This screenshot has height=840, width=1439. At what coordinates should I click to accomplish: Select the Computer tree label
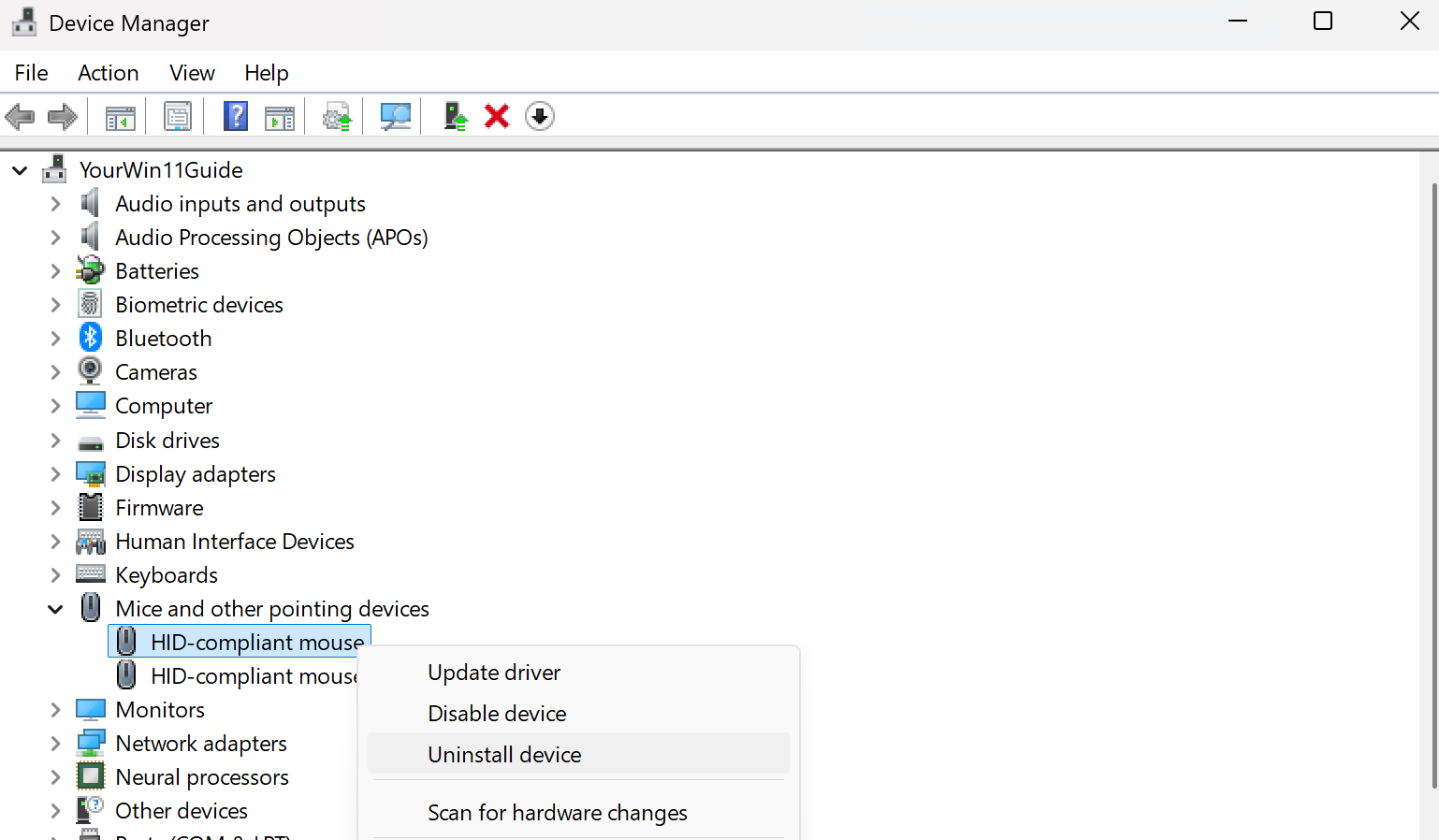pos(164,406)
